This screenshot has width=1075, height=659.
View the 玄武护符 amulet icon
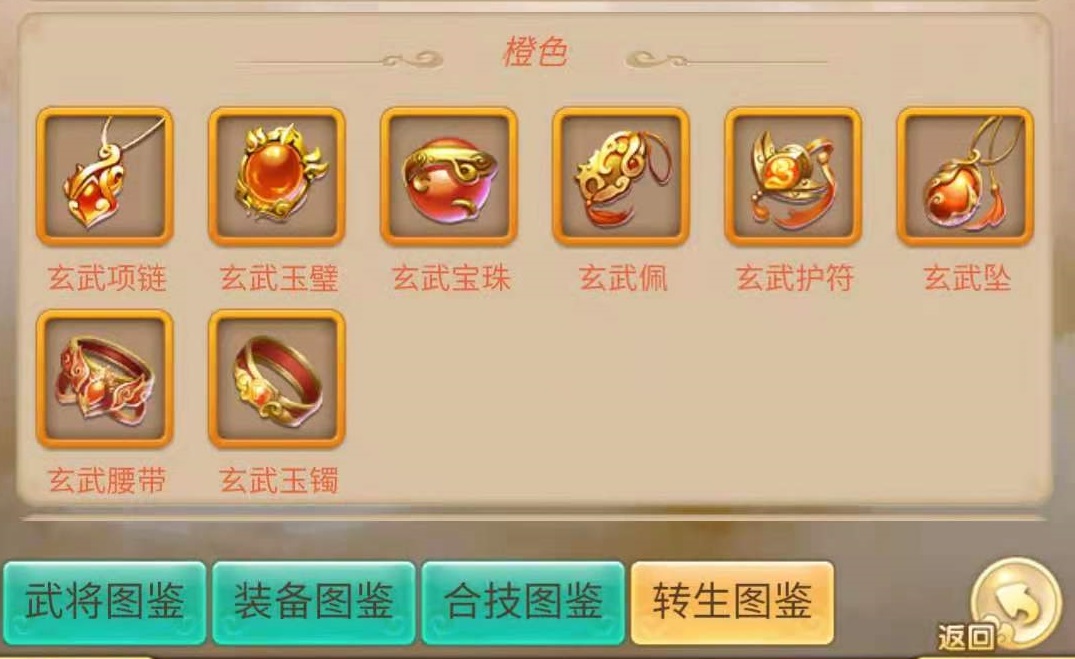click(x=793, y=176)
